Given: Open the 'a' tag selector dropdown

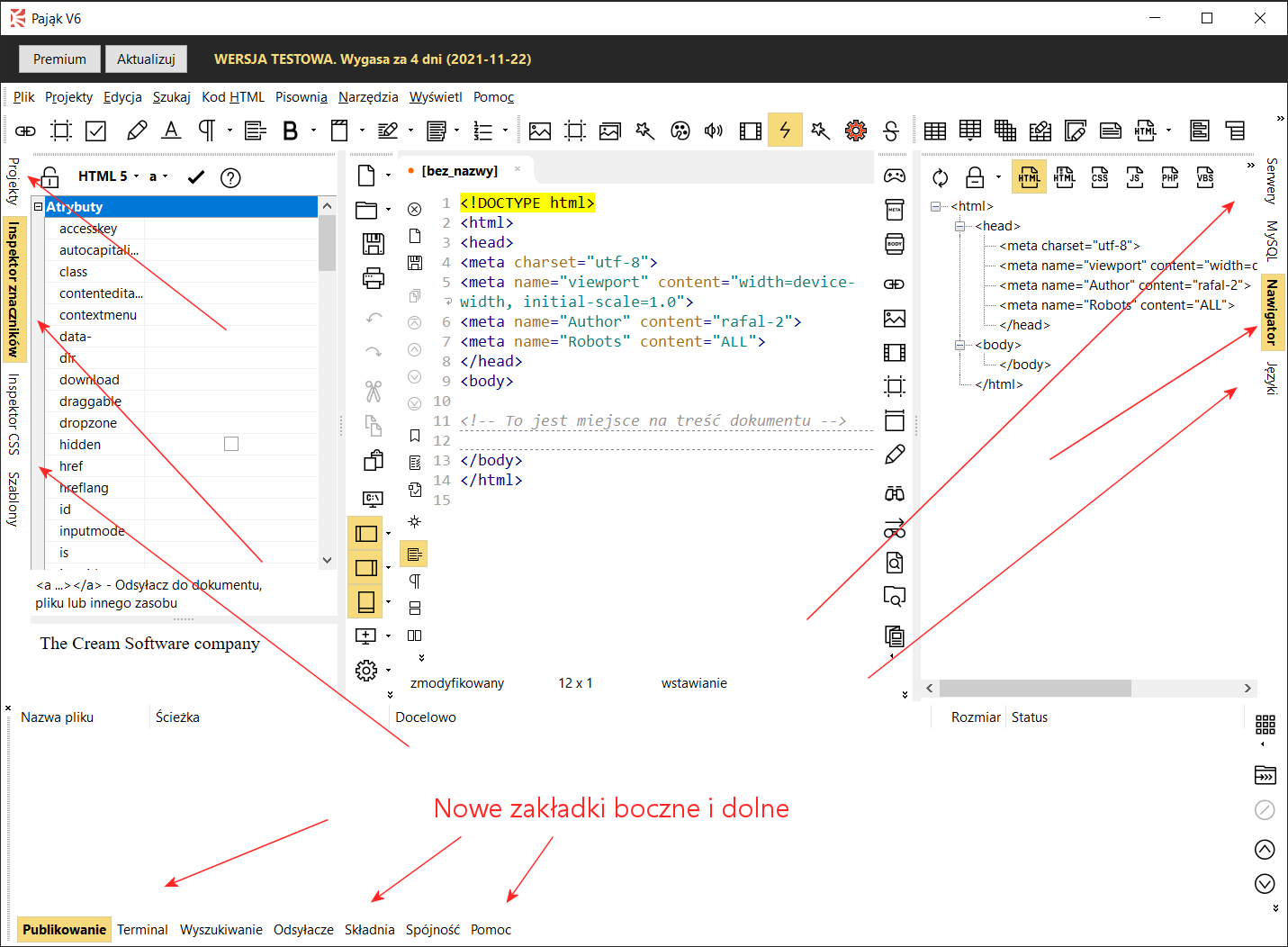Looking at the screenshot, I should (158, 176).
